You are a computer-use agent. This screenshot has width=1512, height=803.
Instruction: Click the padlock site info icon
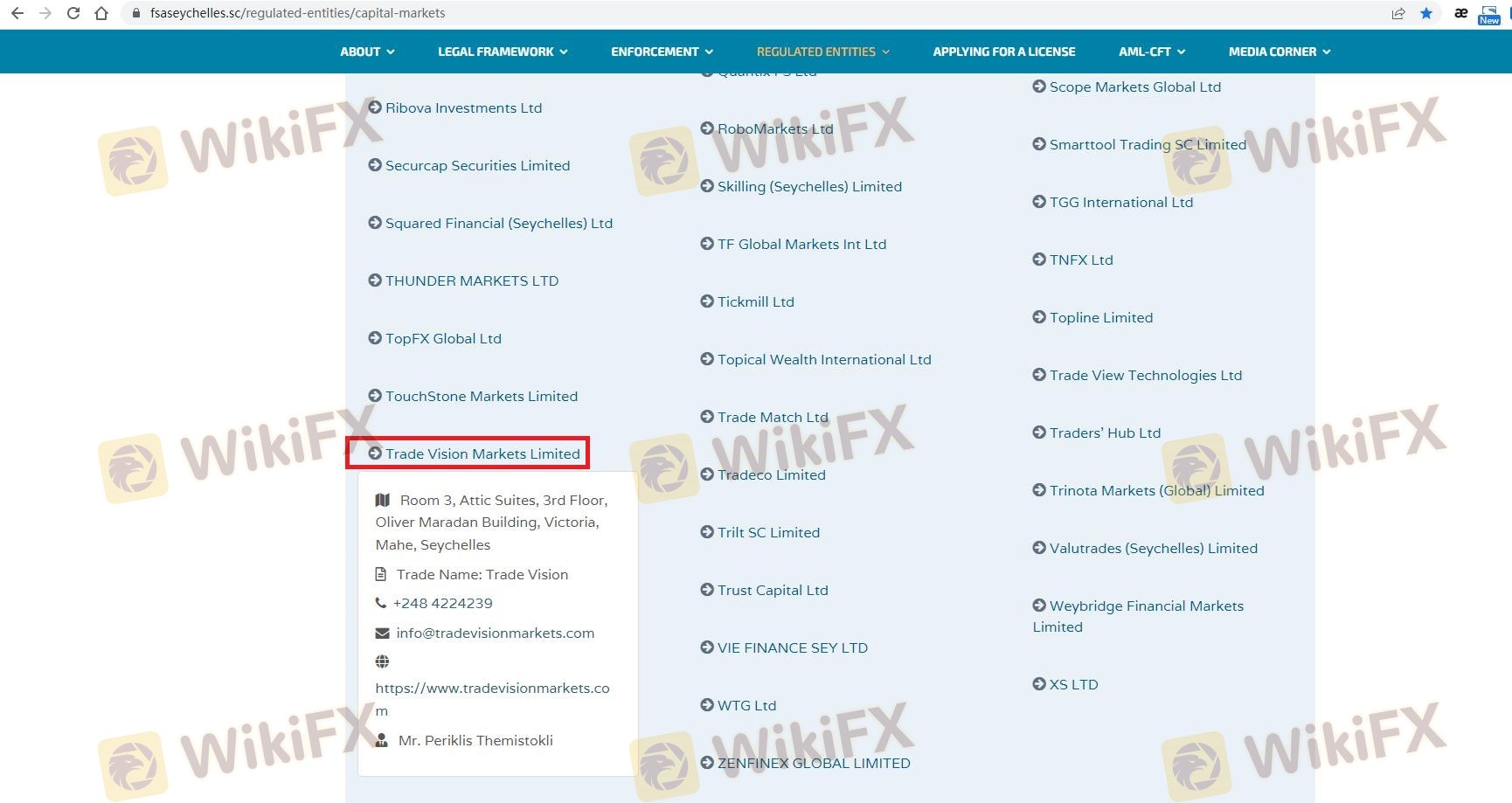[135, 13]
